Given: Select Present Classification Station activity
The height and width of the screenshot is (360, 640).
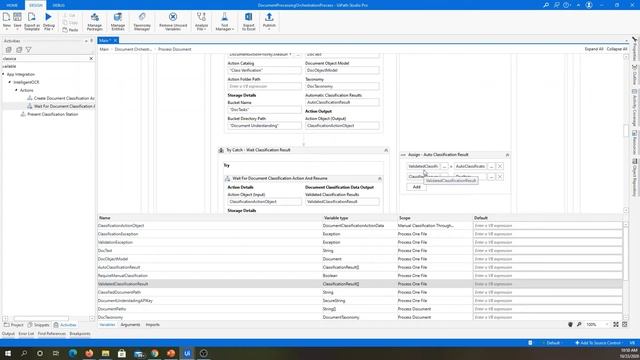Looking at the screenshot, I should pos(49,114).
